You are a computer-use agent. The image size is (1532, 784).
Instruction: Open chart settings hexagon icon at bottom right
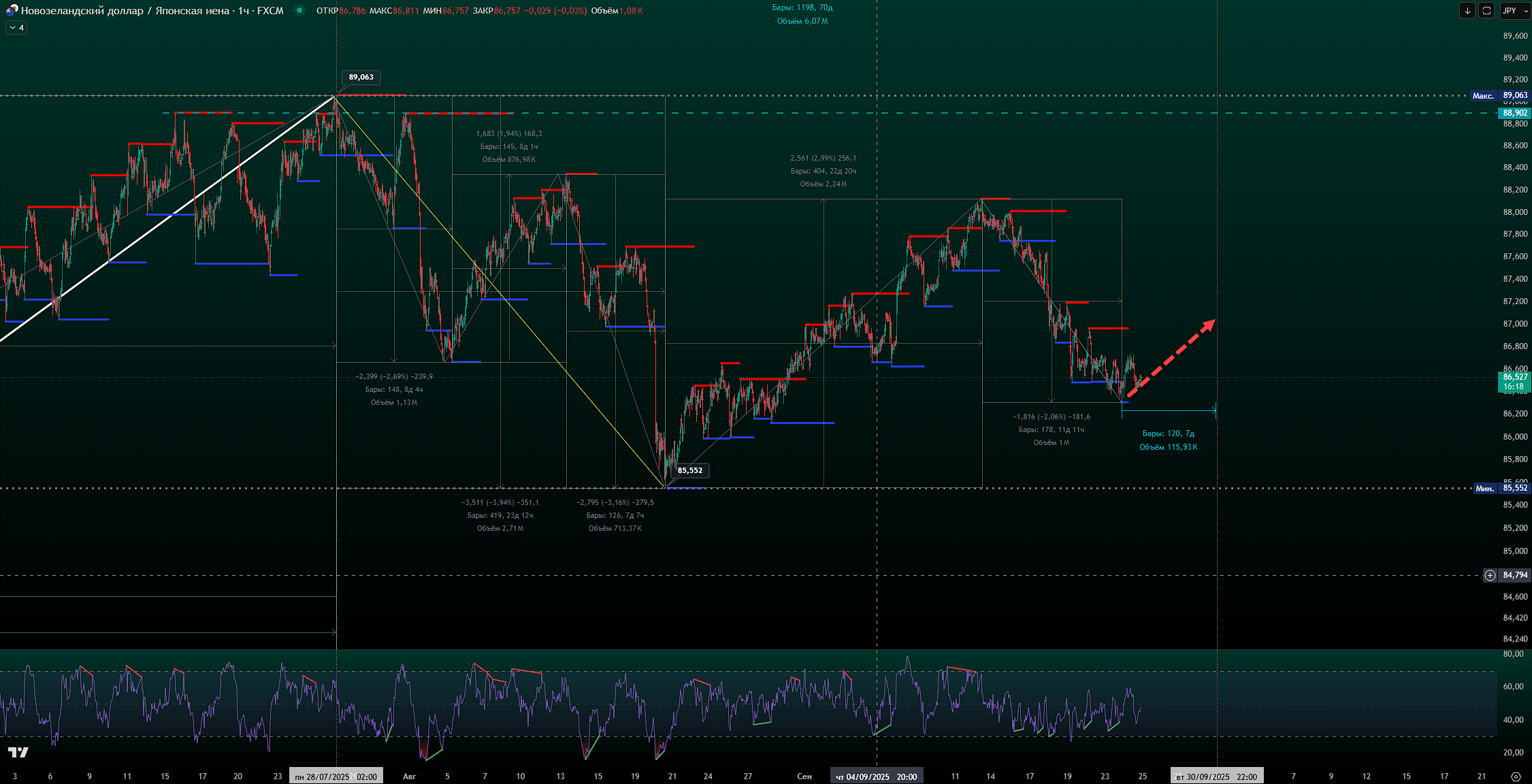tap(1515, 777)
